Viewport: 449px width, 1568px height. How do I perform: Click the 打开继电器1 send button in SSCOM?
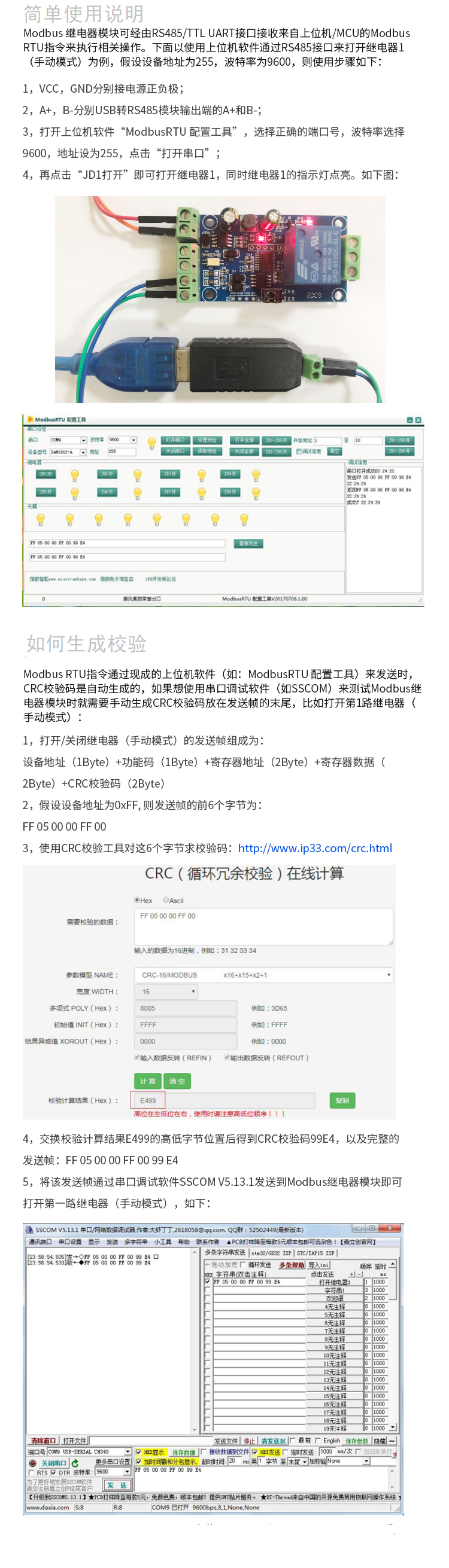point(335,1282)
